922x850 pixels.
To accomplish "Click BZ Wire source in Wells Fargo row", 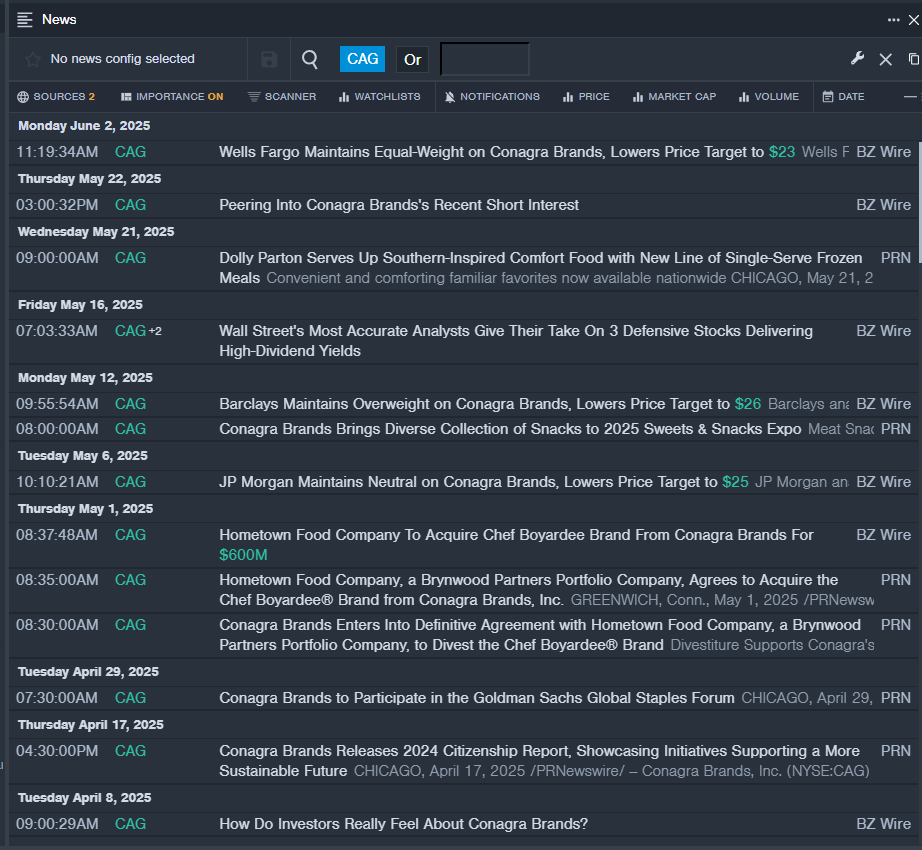I will pyautogui.click(x=884, y=152).
